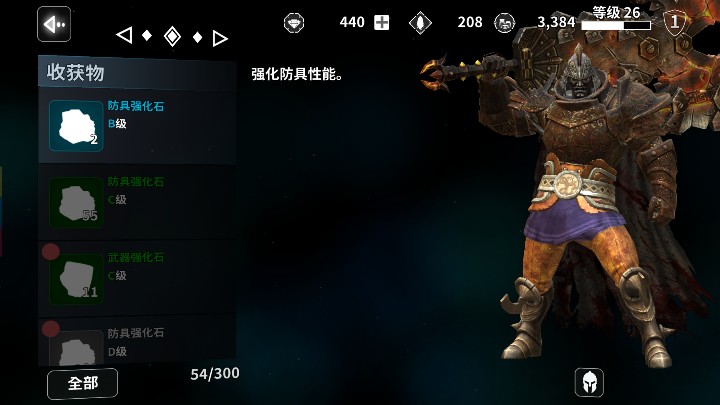Select the small diamond indicator right of center
This screenshot has width=720, height=405.
click(197, 37)
